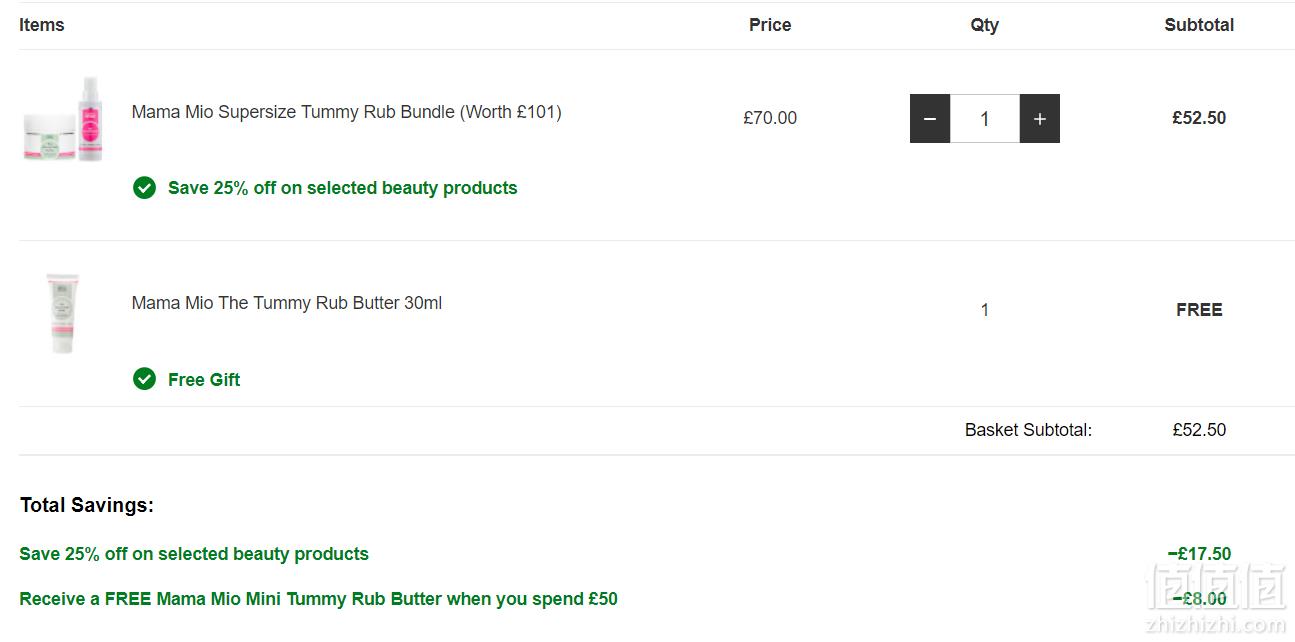Click the Basket Subtotal label
This screenshot has width=1295, height=642.
coord(1028,430)
